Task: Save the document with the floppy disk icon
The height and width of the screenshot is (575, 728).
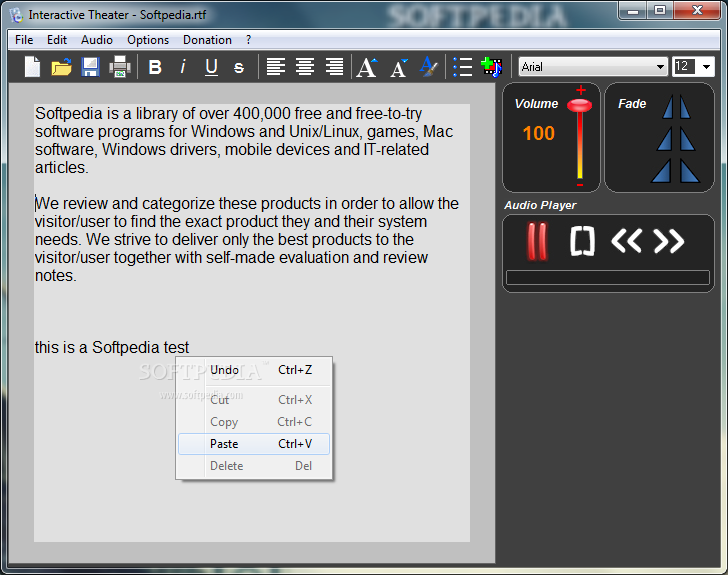Action: [90, 67]
